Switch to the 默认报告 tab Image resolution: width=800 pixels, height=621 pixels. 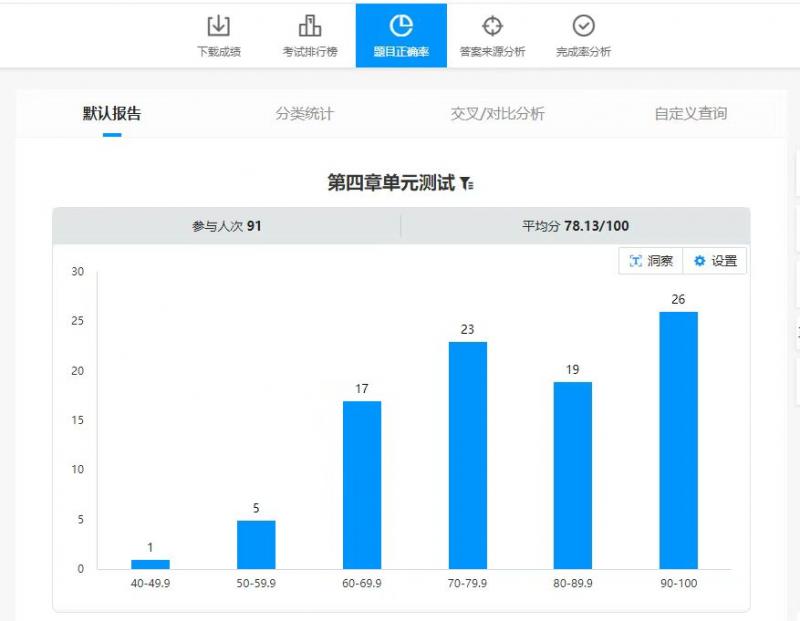point(112,114)
